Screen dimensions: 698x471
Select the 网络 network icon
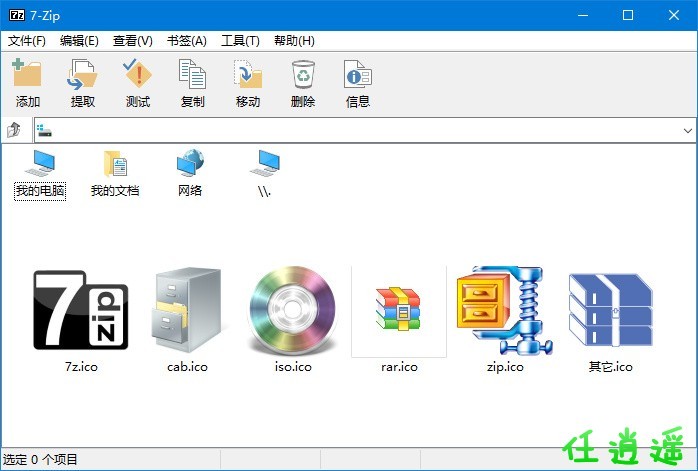(190, 162)
